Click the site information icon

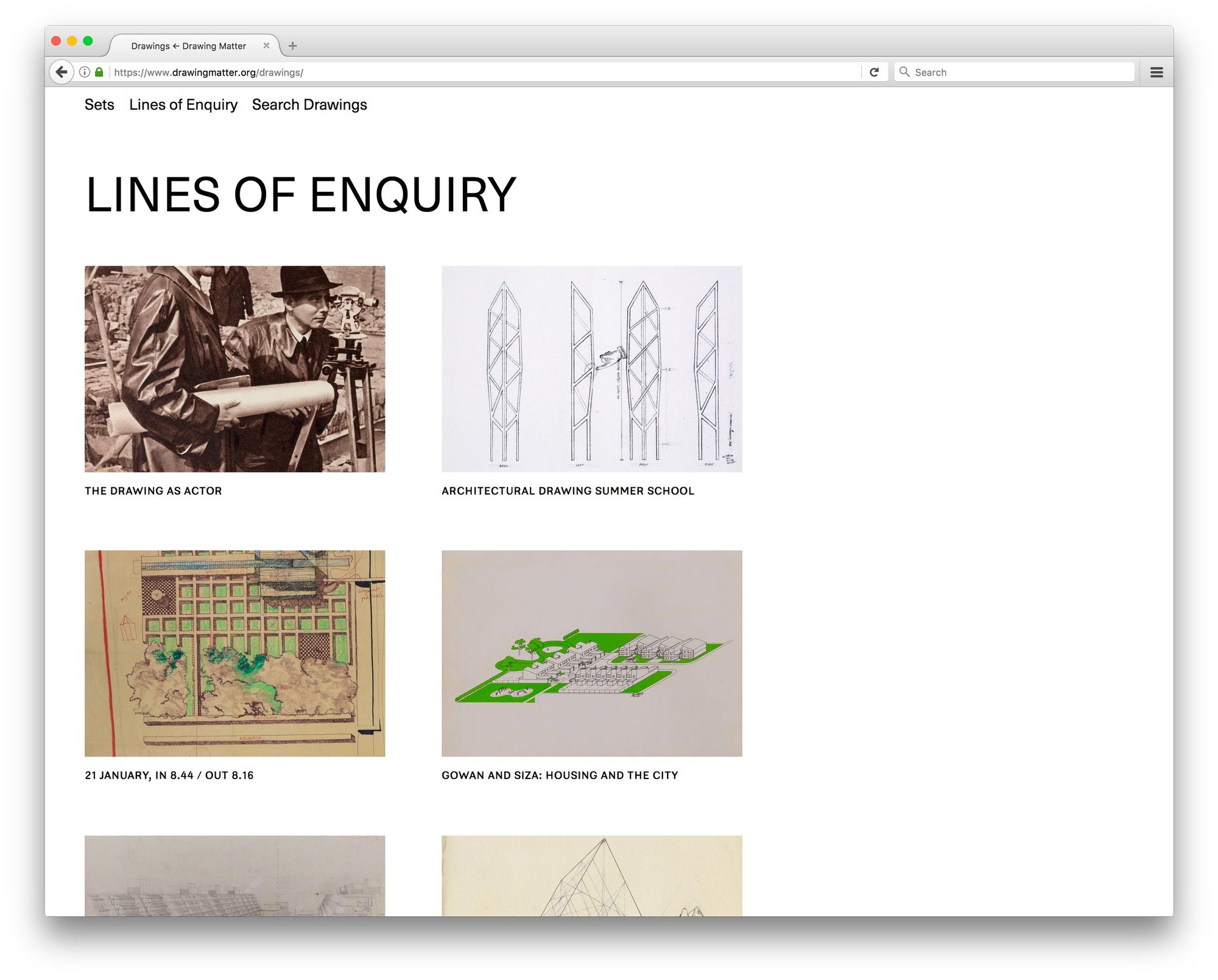click(85, 72)
